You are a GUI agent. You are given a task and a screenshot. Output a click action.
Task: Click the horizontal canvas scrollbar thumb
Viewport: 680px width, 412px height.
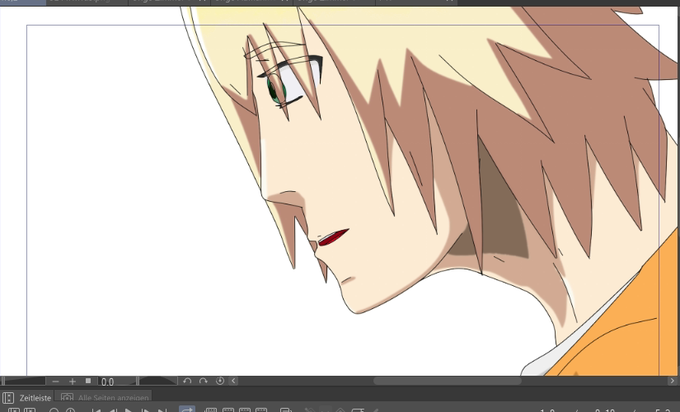point(447,381)
